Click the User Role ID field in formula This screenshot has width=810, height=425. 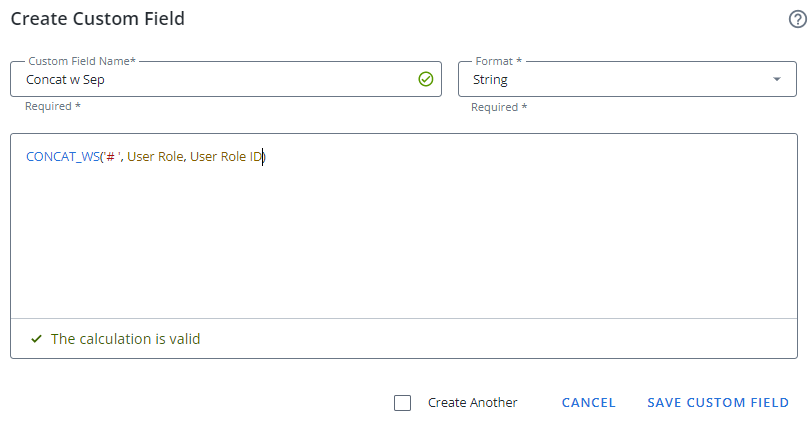226,157
